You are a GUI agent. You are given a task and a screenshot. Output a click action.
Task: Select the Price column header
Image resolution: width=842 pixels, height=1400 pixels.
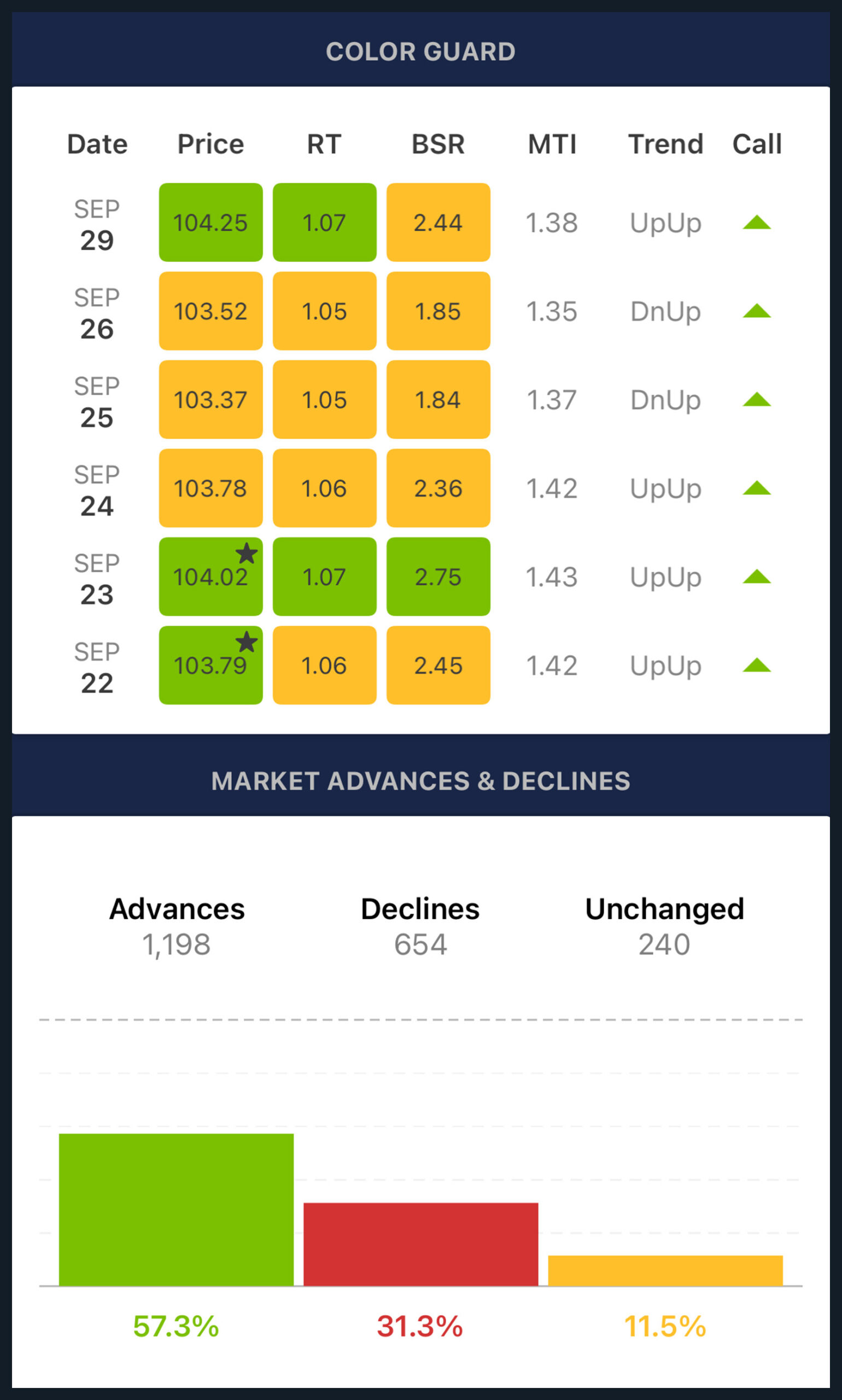[210, 144]
